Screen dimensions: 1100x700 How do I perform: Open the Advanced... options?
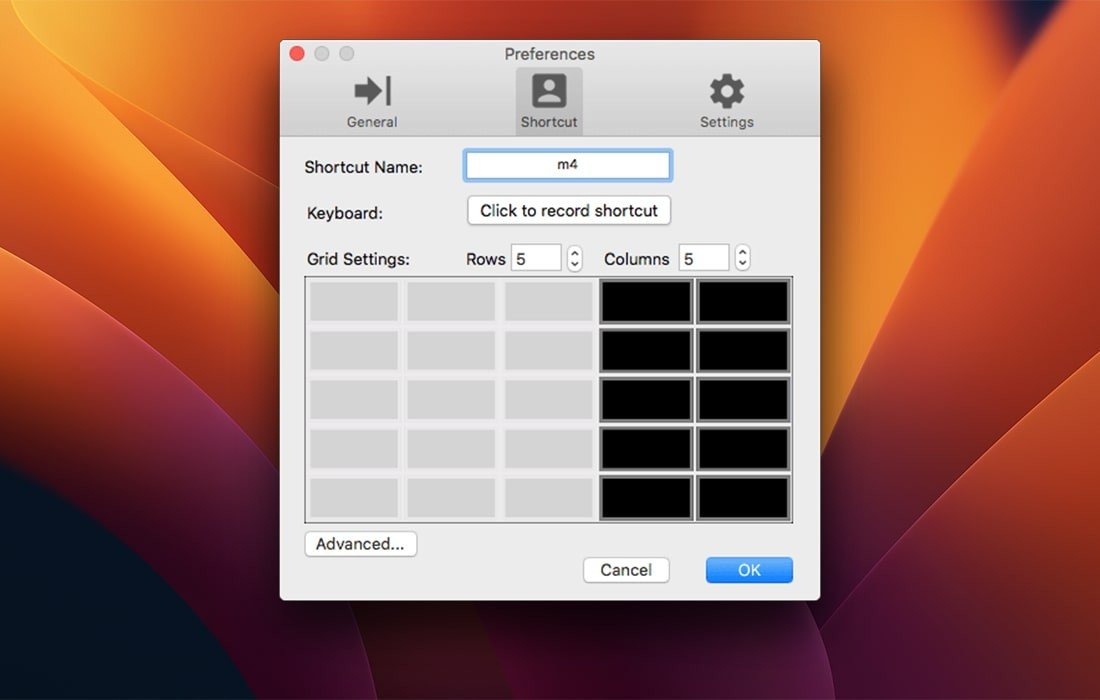coord(360,544)
